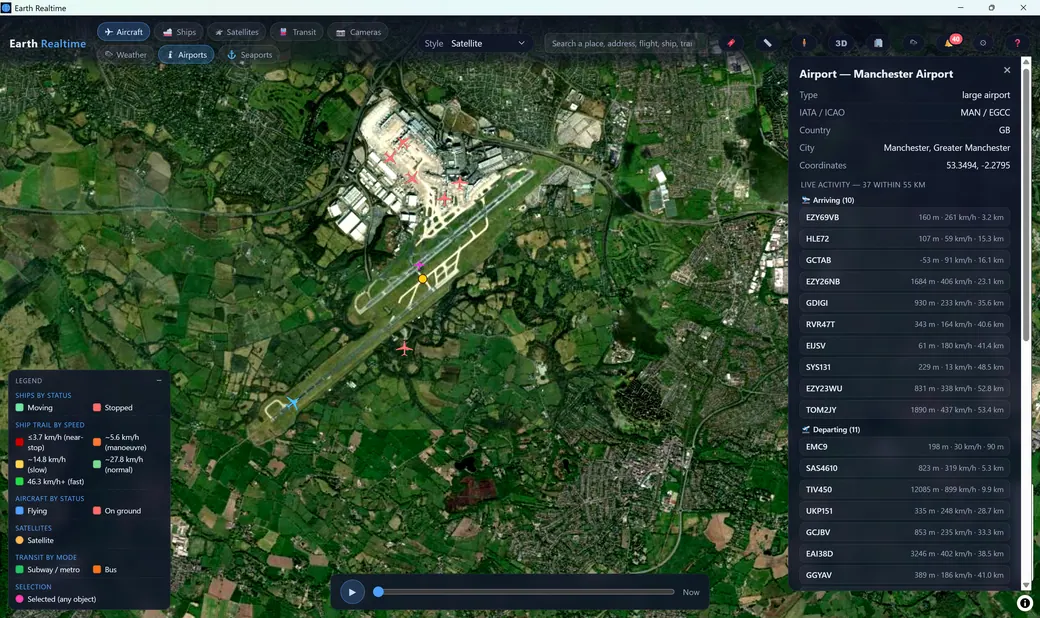Open the Style Satellite dropdown
The width and height of the screenshot is (1040, 618).
(488, 43)
